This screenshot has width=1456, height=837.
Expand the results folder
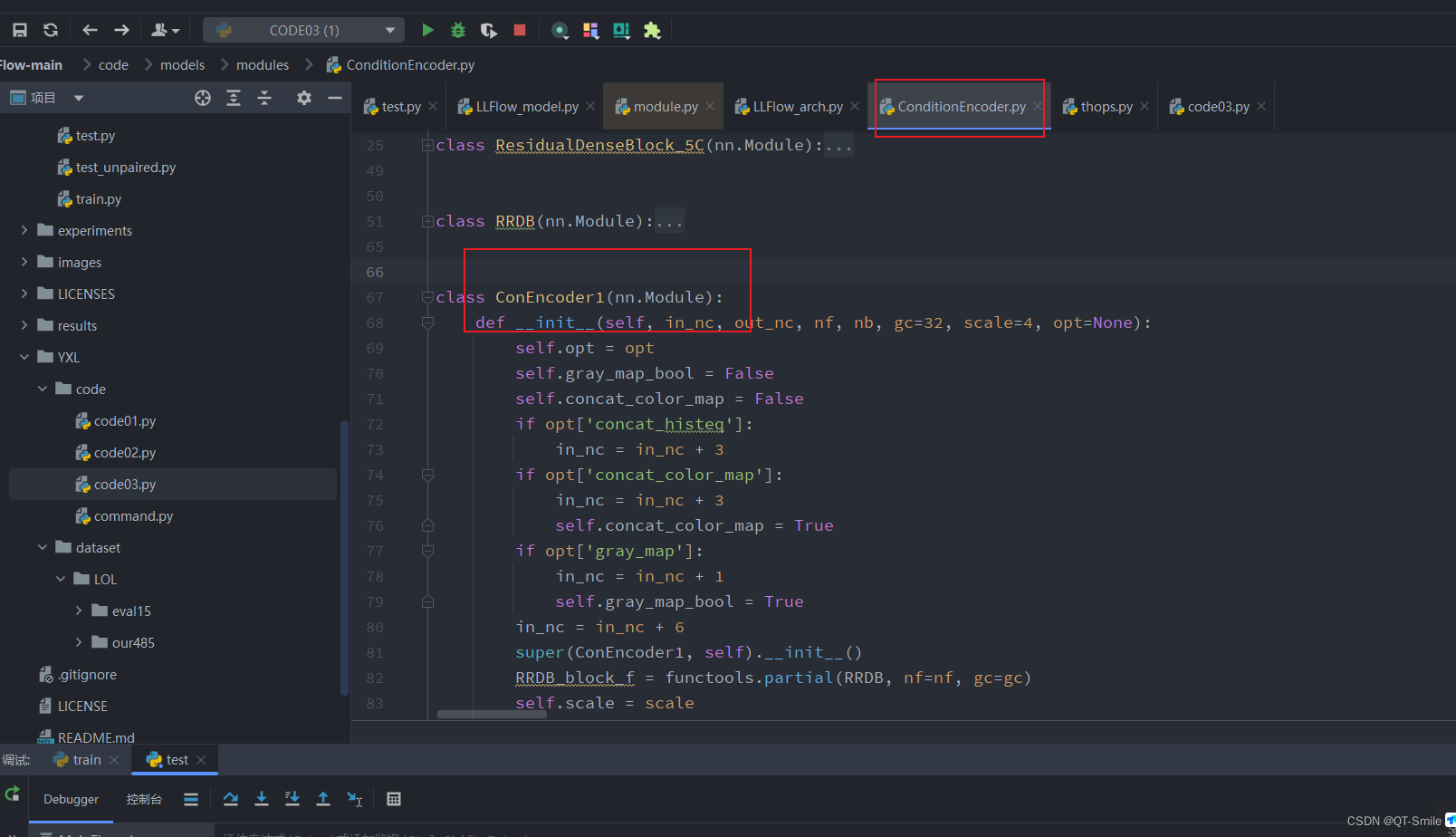click(x=24, y=325)
